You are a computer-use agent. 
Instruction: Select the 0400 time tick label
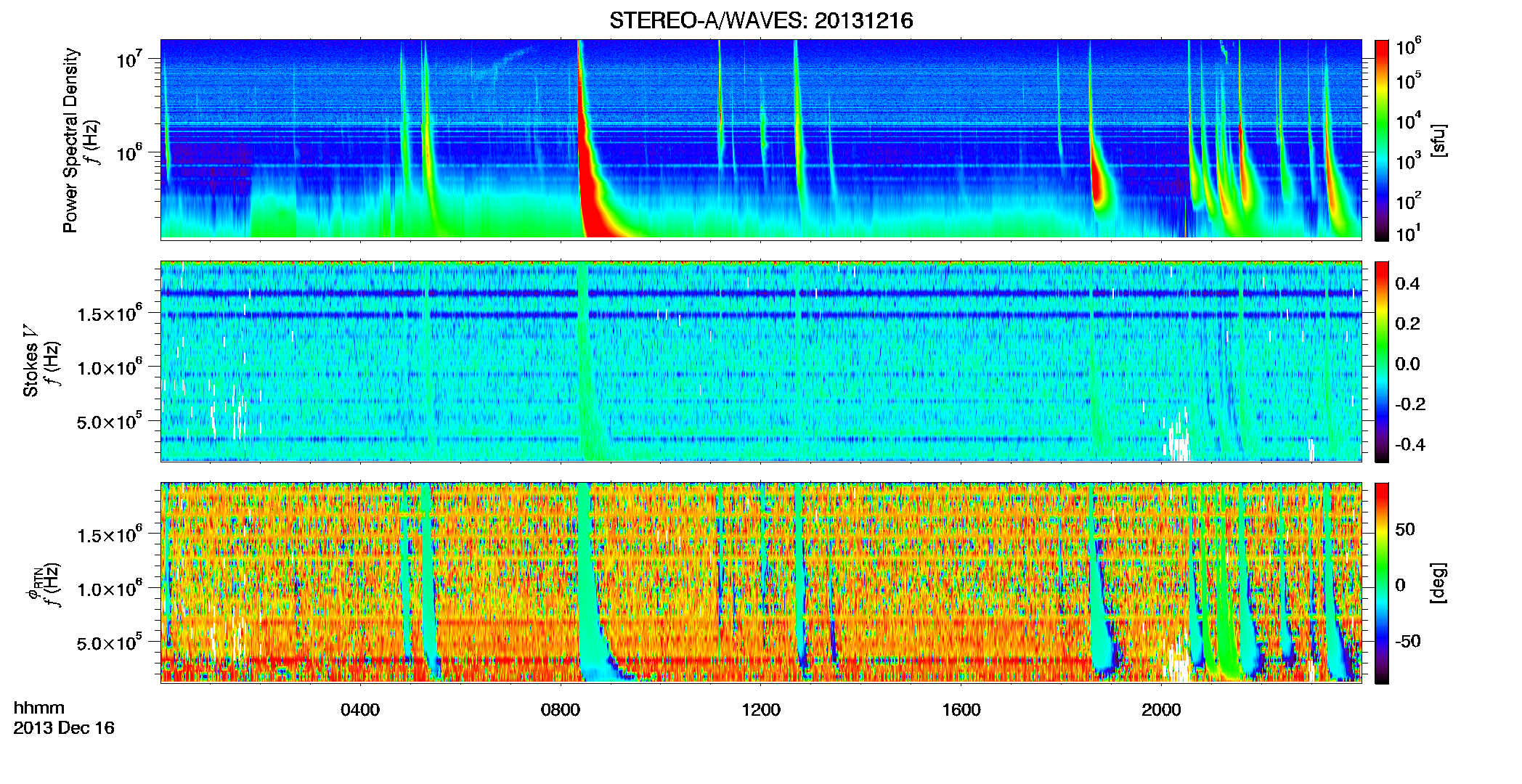click(x=360, y=710)
